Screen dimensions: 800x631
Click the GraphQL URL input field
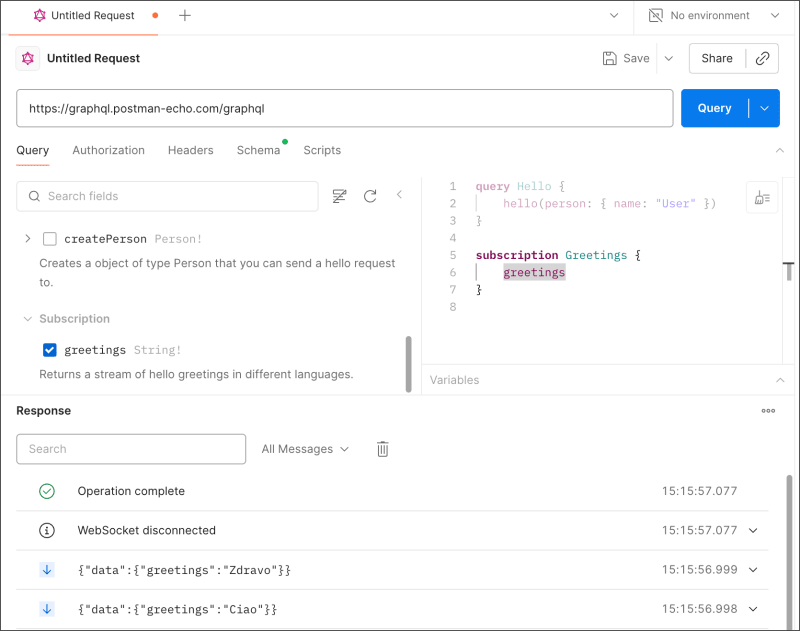pos(345,108)
